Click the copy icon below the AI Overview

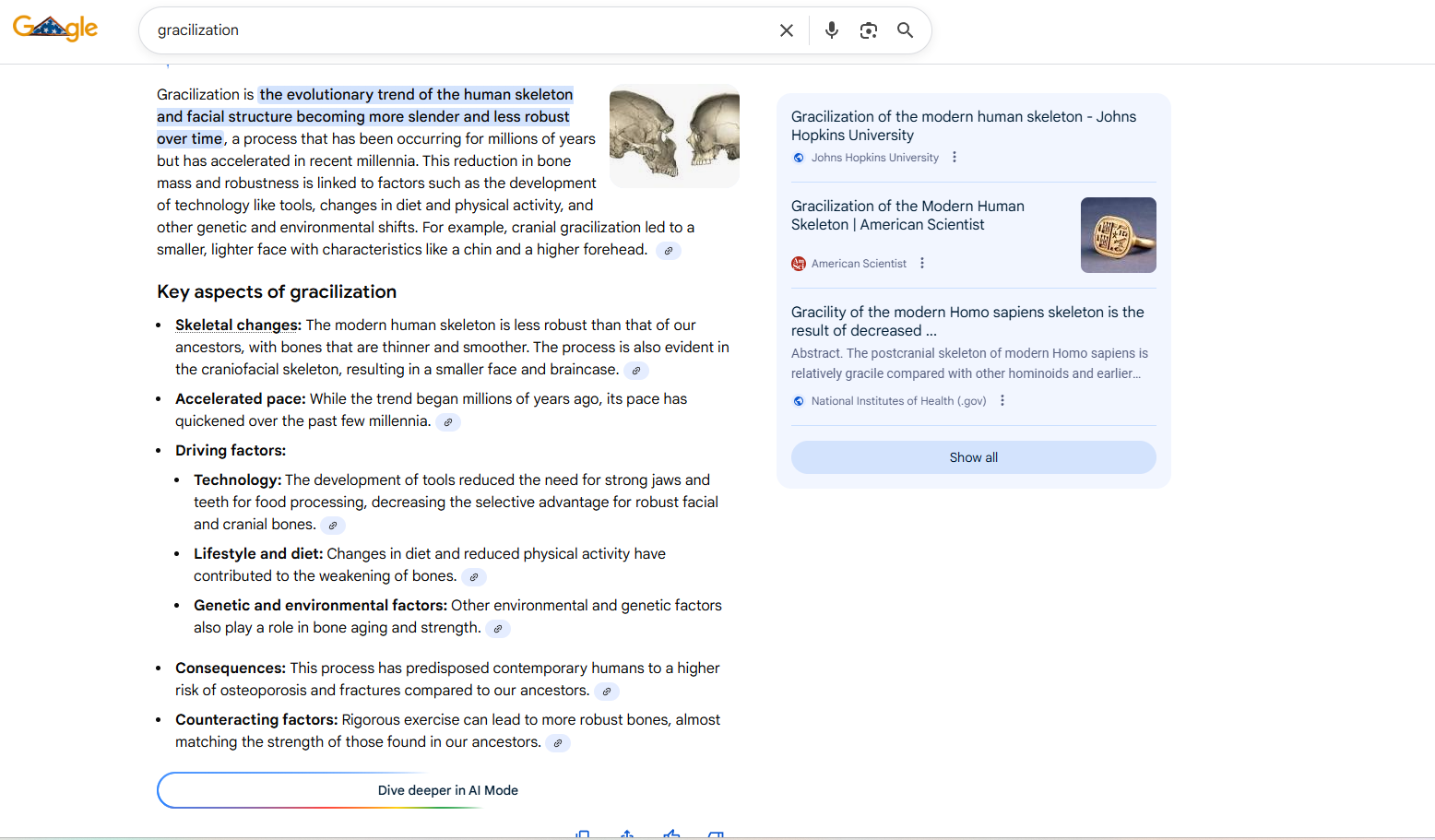582,833
